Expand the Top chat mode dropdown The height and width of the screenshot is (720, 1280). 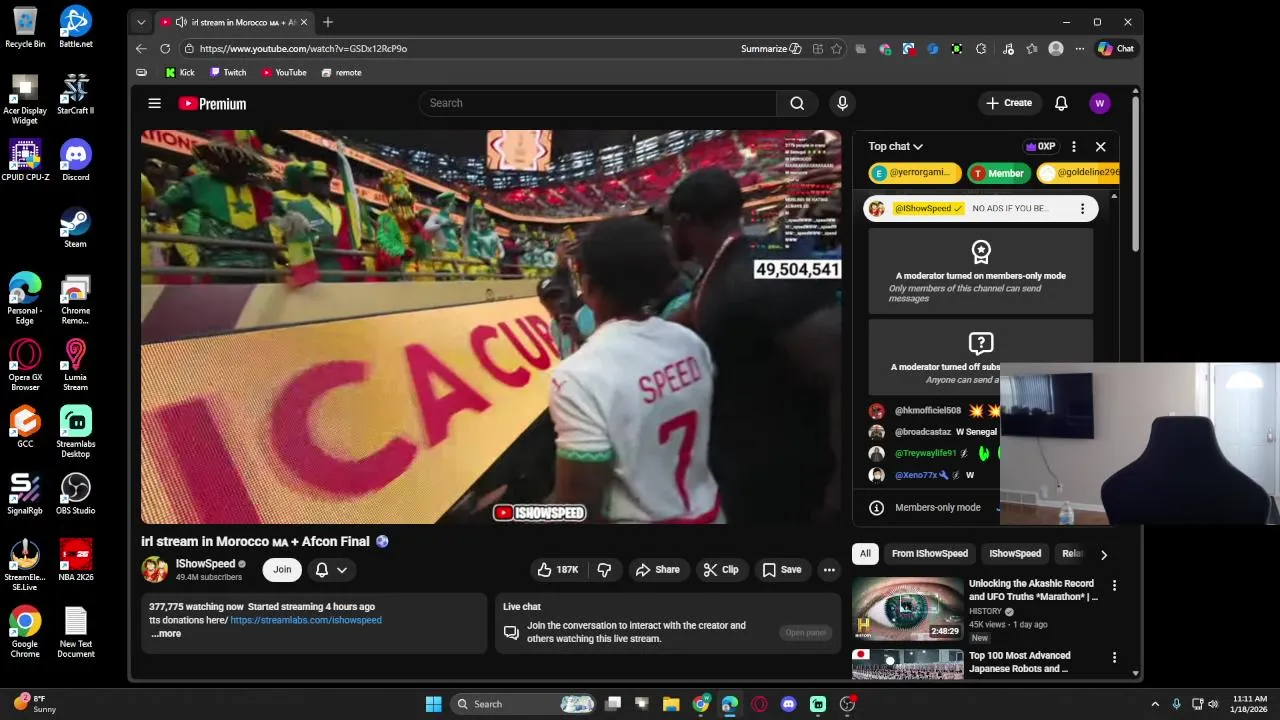(895, 146)
